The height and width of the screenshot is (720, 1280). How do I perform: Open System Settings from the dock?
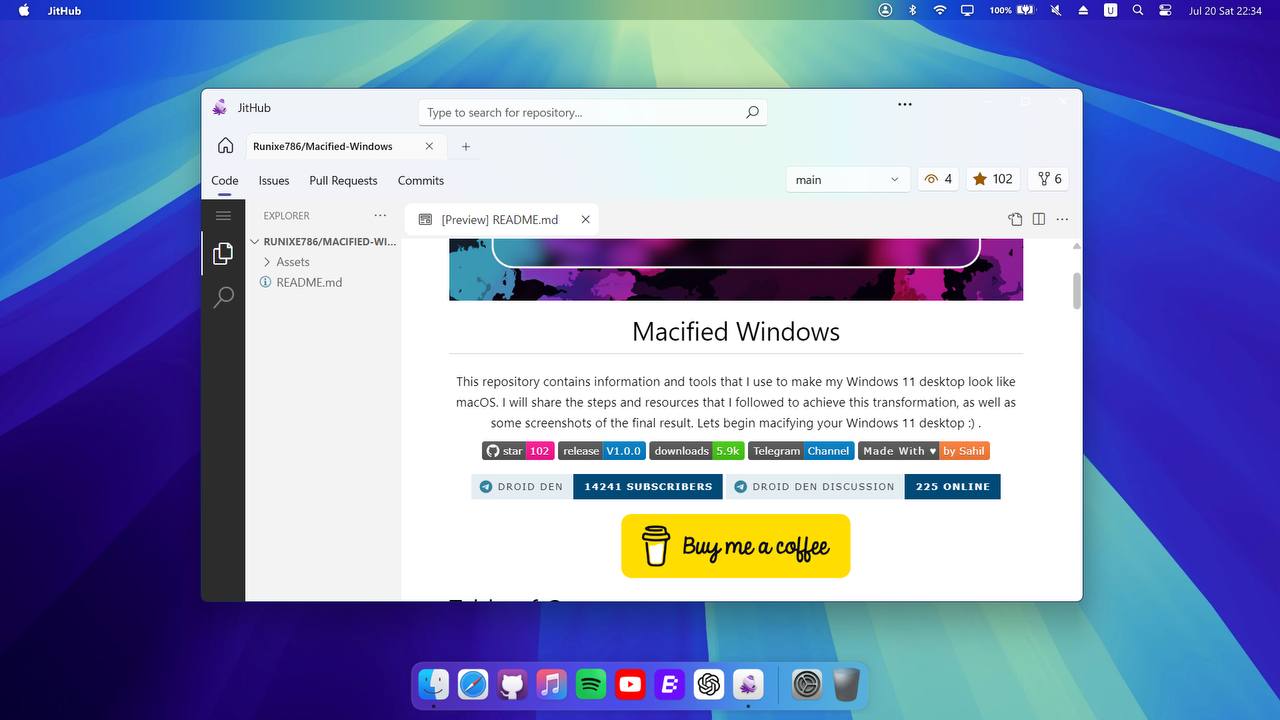[x=807, y=684]
